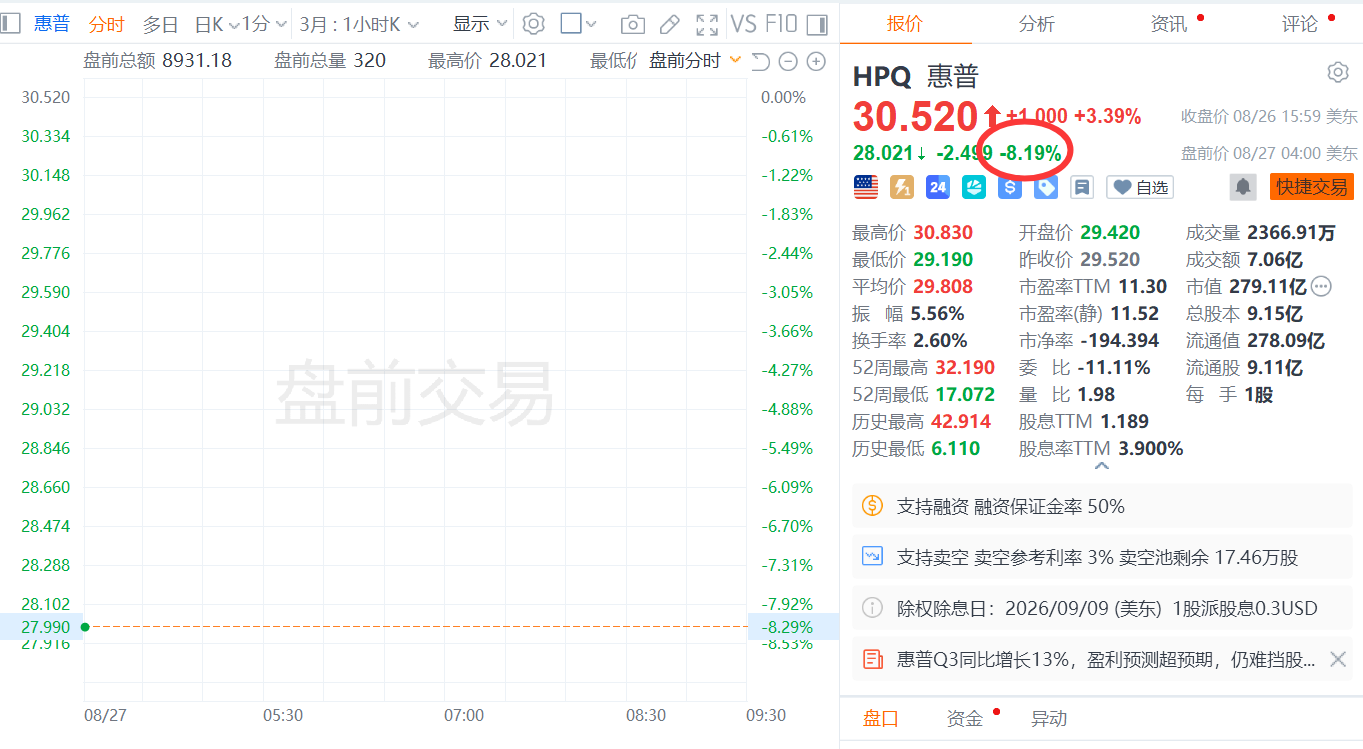Screen dimensions: 1363x749
Task: Open the note comment icon
Action: [1081, 187]
